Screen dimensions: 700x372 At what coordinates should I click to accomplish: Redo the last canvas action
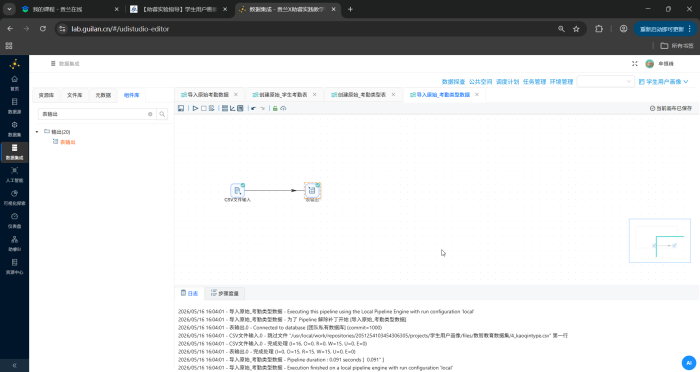click(262, 109)
